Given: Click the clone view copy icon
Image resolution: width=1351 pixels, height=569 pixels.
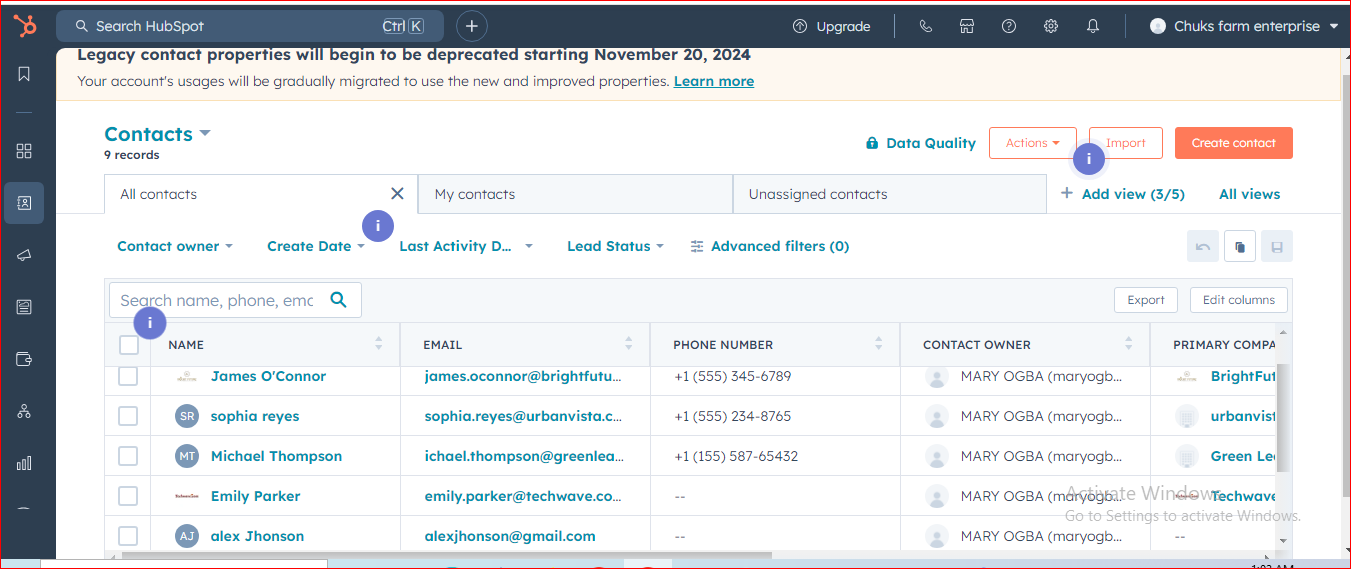Looking at the screenshot, I should pos(1240,246).
